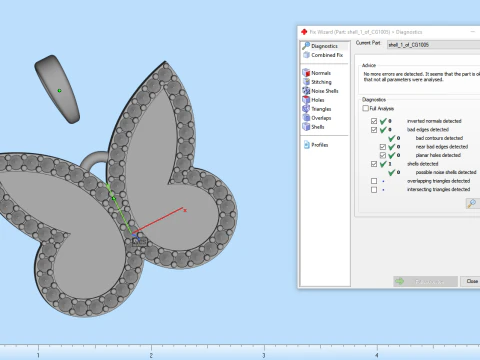
Task: Toggle shells detected checkbox
Action: pos(374,164)
